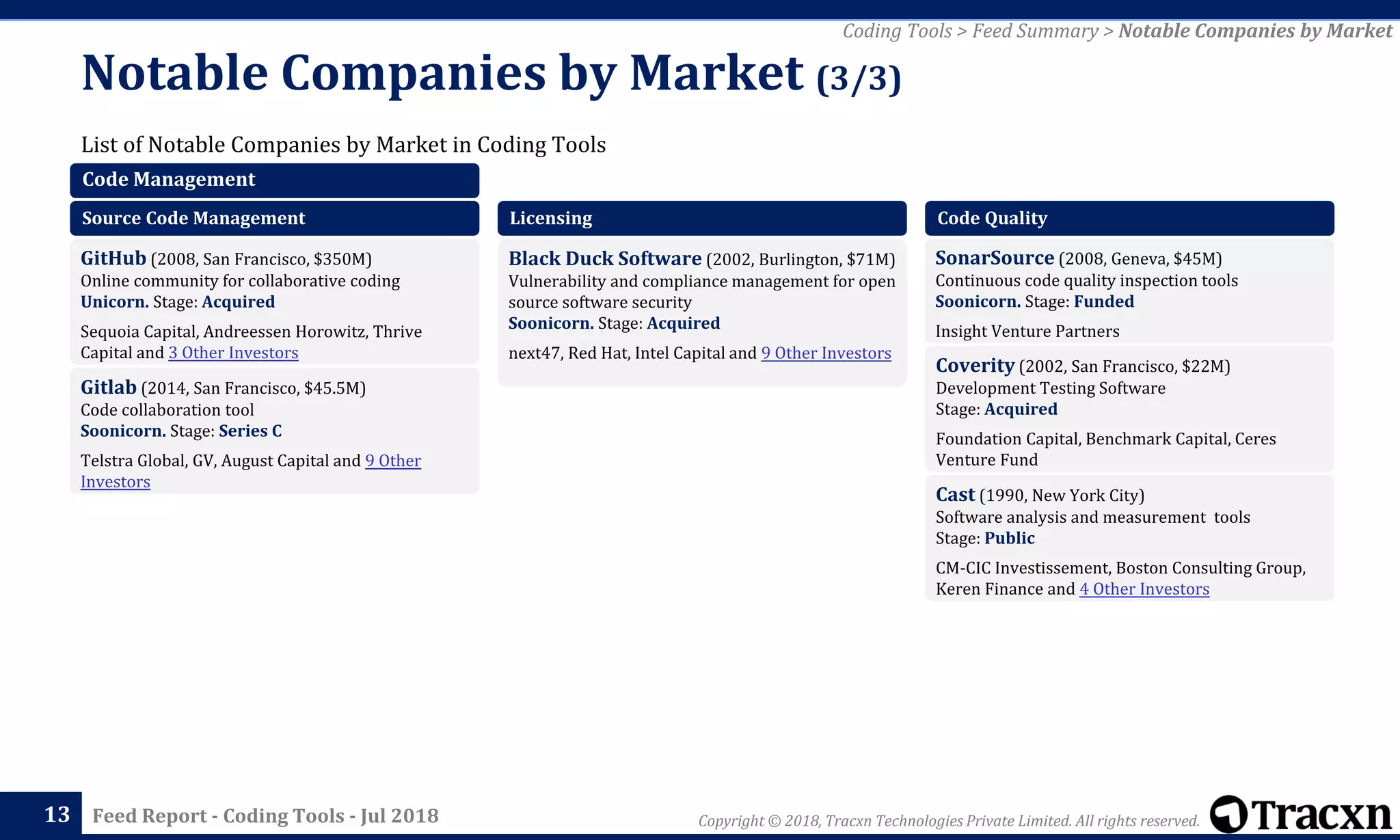The image size is (1400, 840).
Task: Open GitHub's '3 Other Investors' link
Action: (x=234, y=353)
